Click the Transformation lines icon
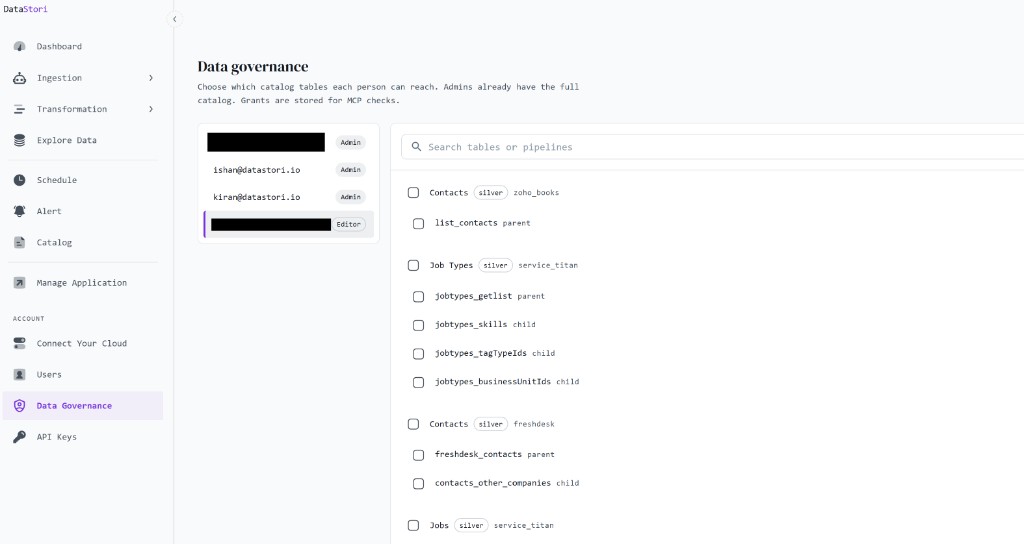The image size is (1024, 544). [x=20, y=109]
